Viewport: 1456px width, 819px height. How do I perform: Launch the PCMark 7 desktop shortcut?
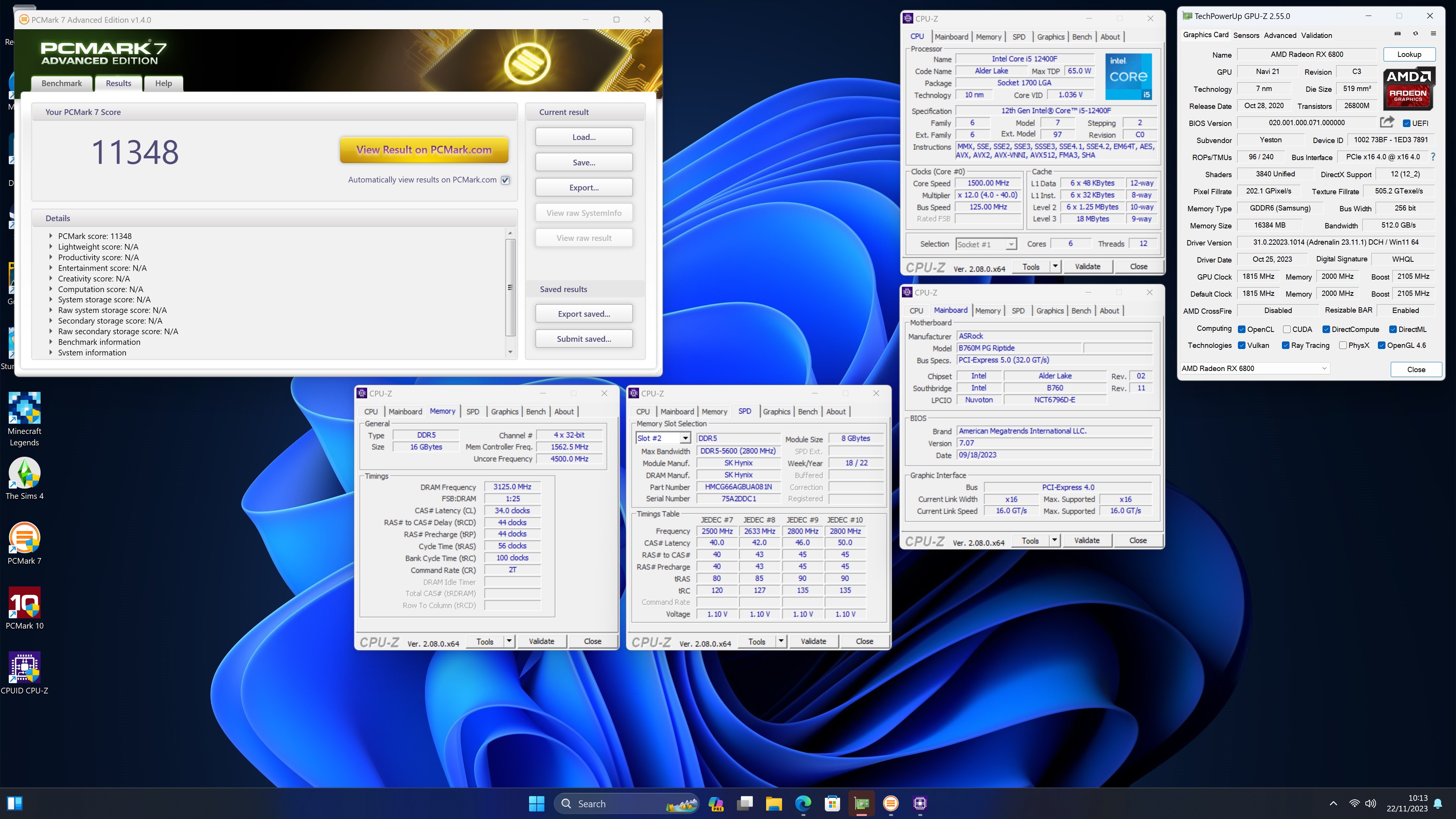24,543
